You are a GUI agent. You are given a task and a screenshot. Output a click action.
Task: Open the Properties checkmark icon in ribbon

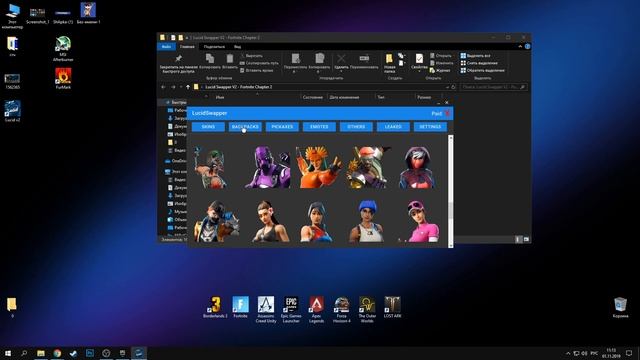(x=419, y=59)
